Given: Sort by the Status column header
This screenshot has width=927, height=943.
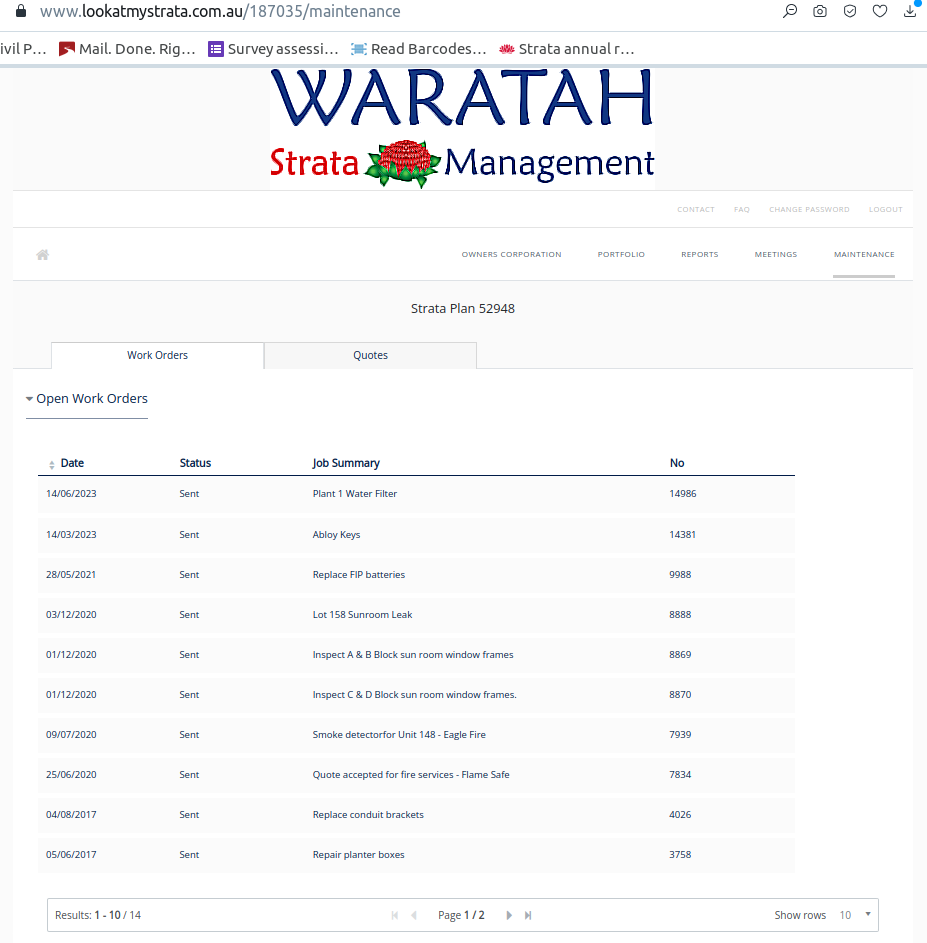Looking at the screenshot, I should pos(196,463).
